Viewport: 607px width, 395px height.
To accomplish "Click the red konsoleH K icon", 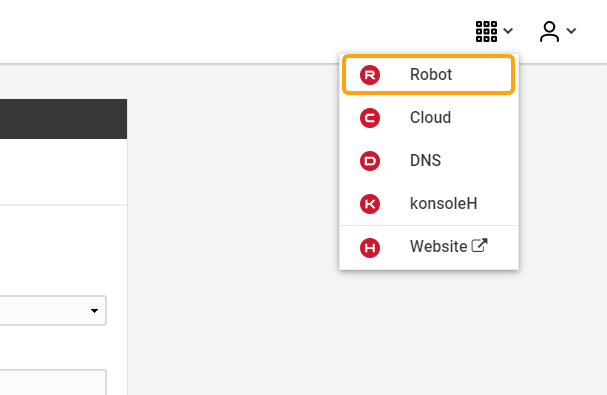I will click(x=370, y=204).
